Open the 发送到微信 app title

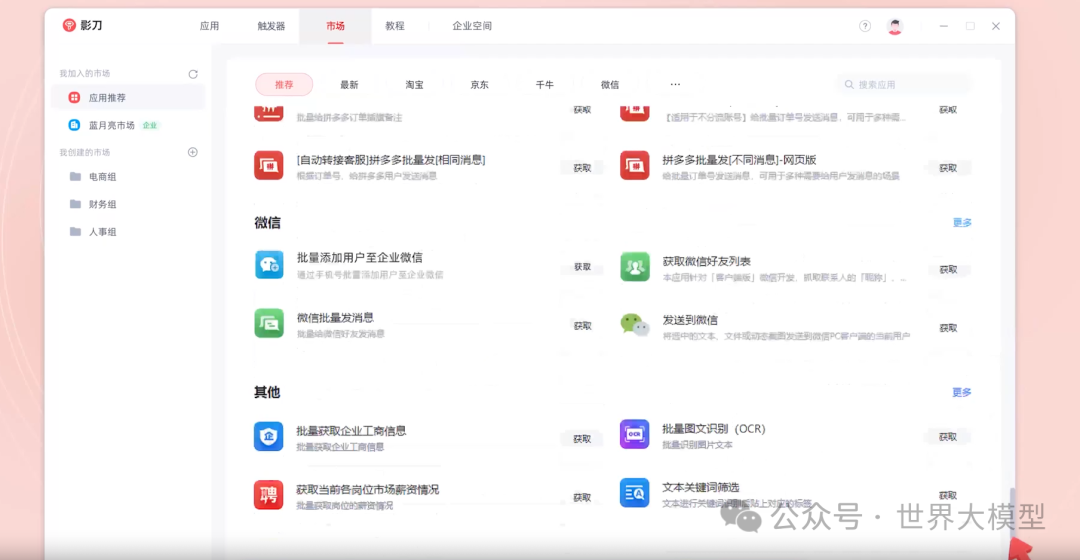tap(690, 320)
